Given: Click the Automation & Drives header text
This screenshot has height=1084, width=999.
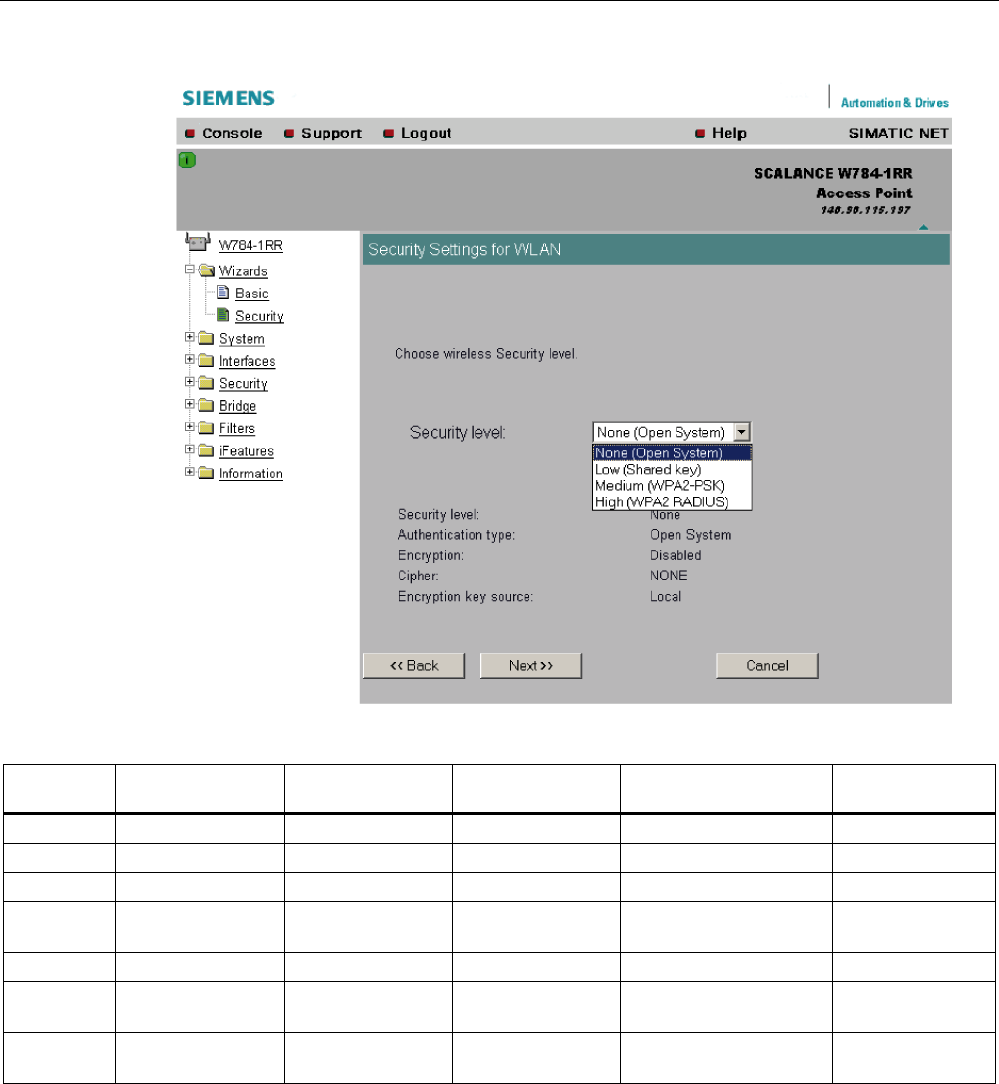Looking at the screenshot, I should pyautogui.click(x=895, y=103).
